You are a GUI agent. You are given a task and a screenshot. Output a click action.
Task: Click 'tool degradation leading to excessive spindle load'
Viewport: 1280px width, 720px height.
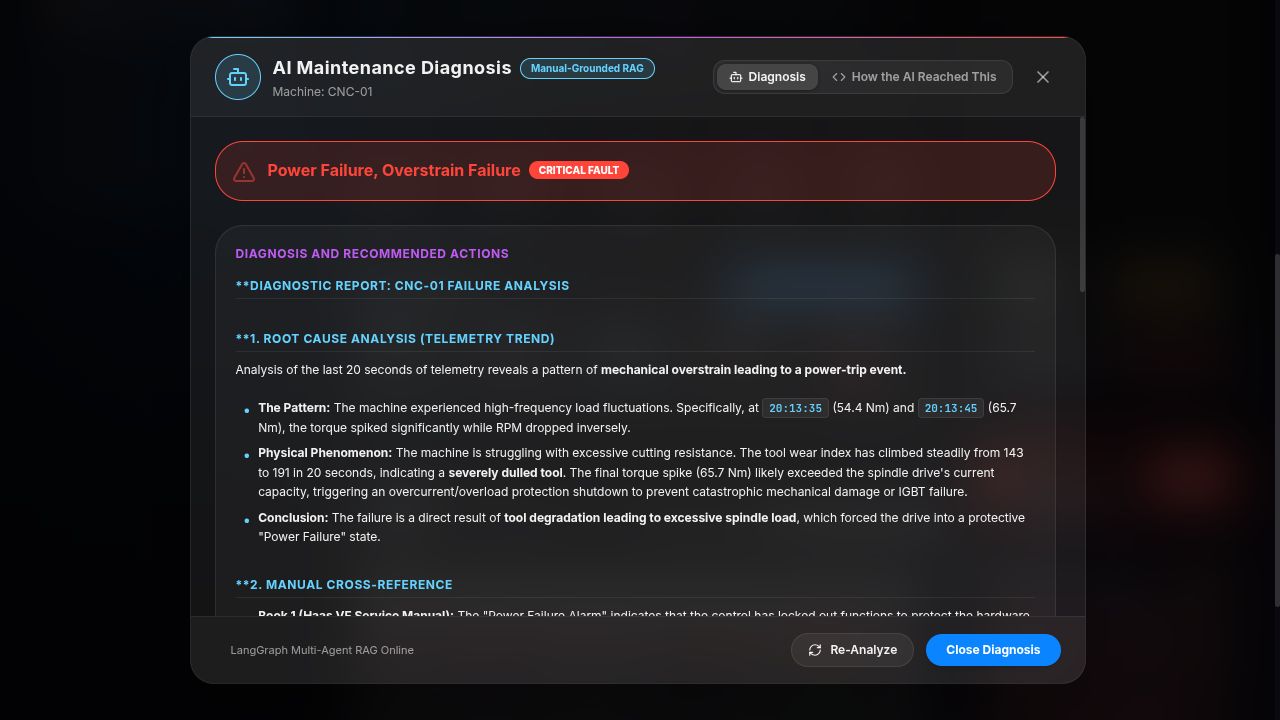coord(650,518)
